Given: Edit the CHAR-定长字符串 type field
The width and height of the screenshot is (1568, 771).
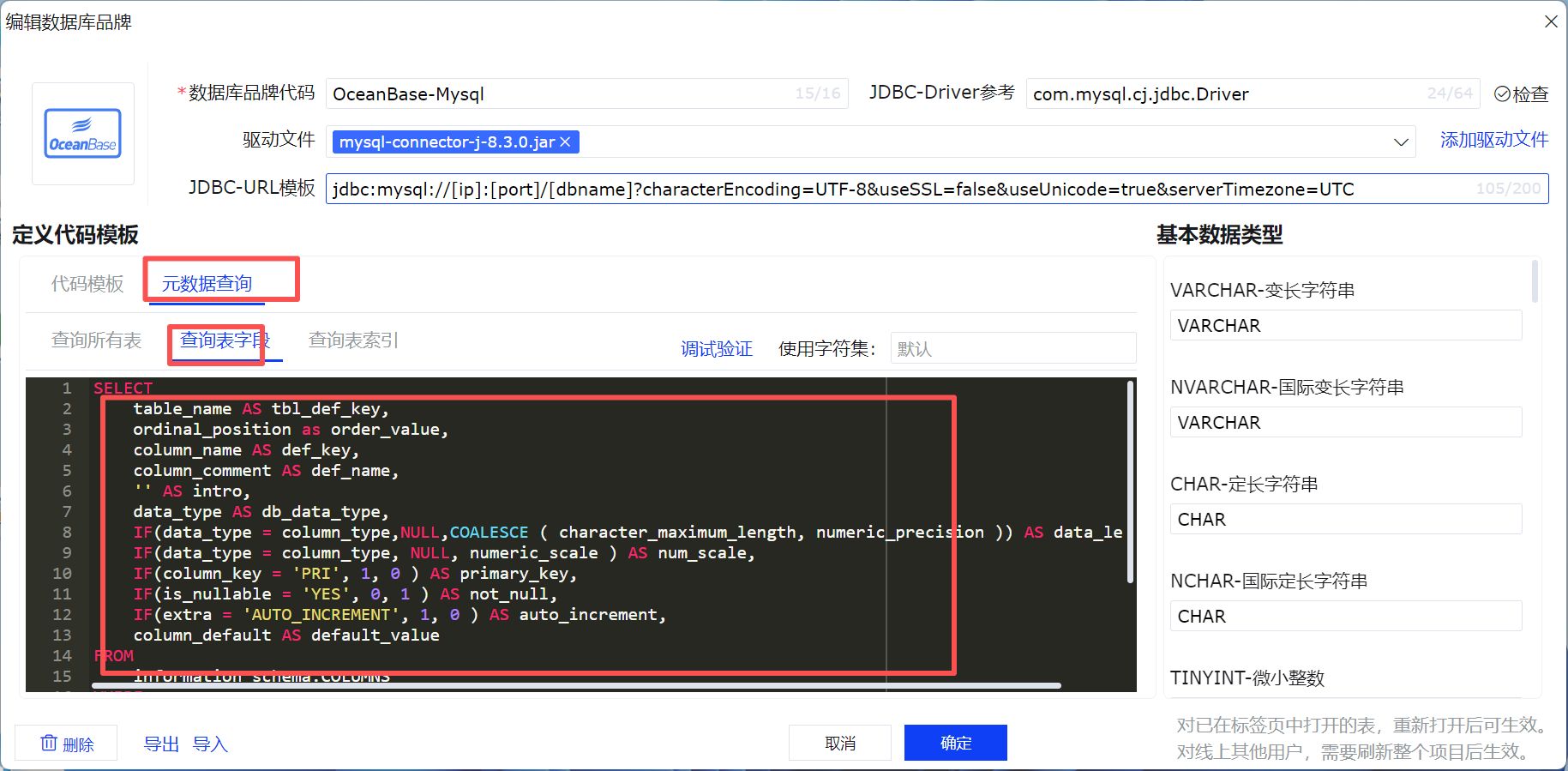Looking at the screenshot, I should [1346, 520].
